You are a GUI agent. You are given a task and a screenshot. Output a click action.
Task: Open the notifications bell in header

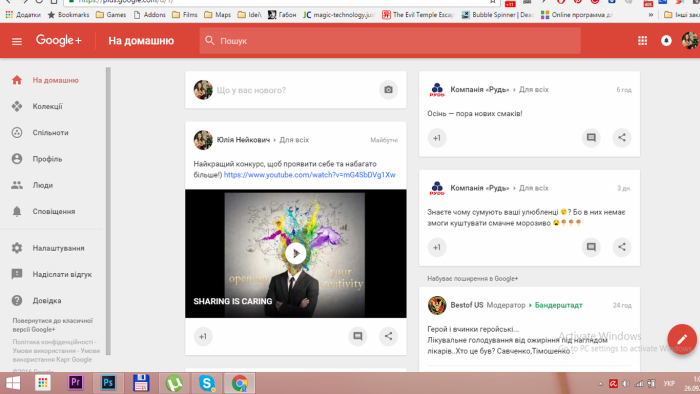point(666,41)
